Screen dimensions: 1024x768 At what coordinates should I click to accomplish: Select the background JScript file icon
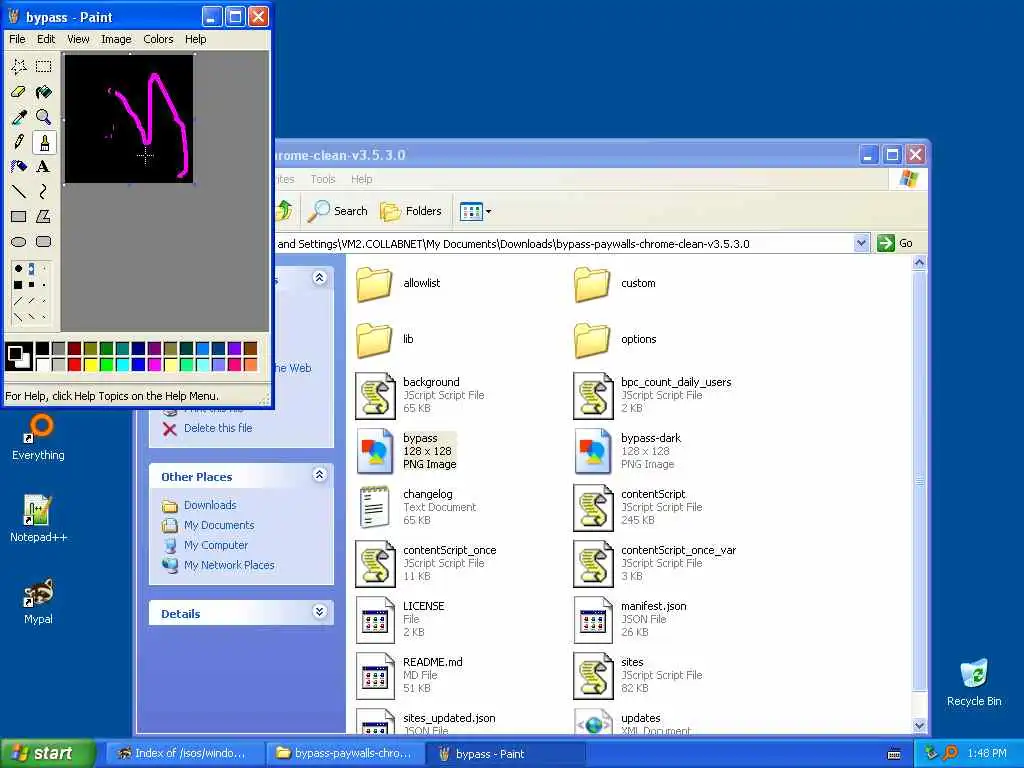375,396
